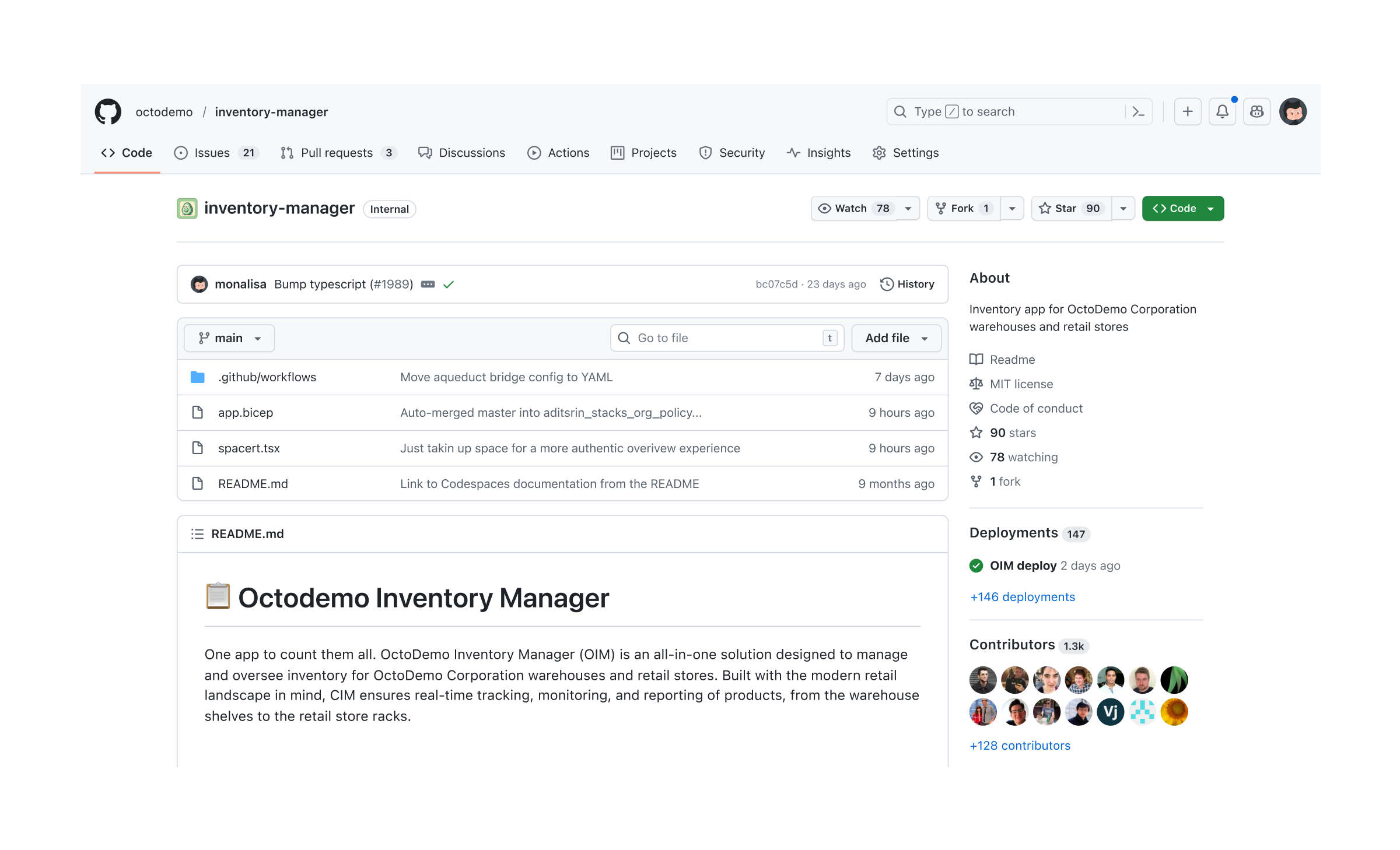The height and width of the screenshot is (850, 1400).
Task: Open the Readme book icon
Action: 976,359
